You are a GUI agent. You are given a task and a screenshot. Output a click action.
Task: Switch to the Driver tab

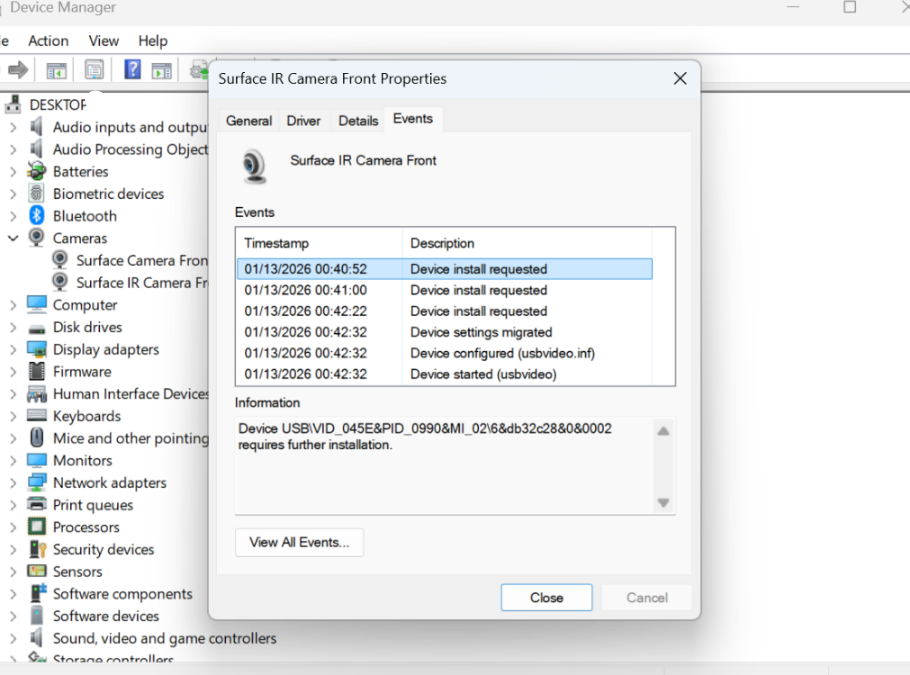pyautogui.click(x=304, y=121)
